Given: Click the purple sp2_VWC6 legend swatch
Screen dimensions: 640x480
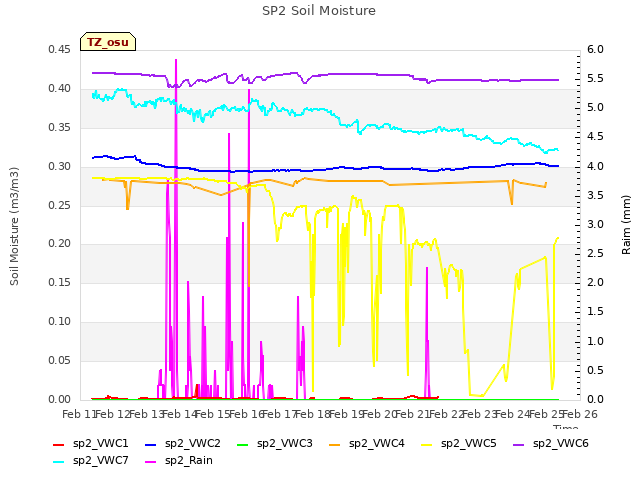Looking at the screenshot, I should click(x=519, y=444).
